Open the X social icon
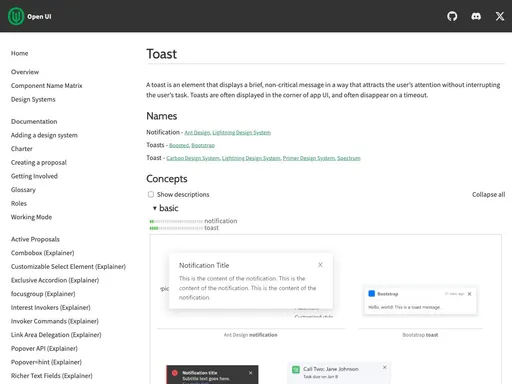512x384 pixels. (x=500, y=16)
